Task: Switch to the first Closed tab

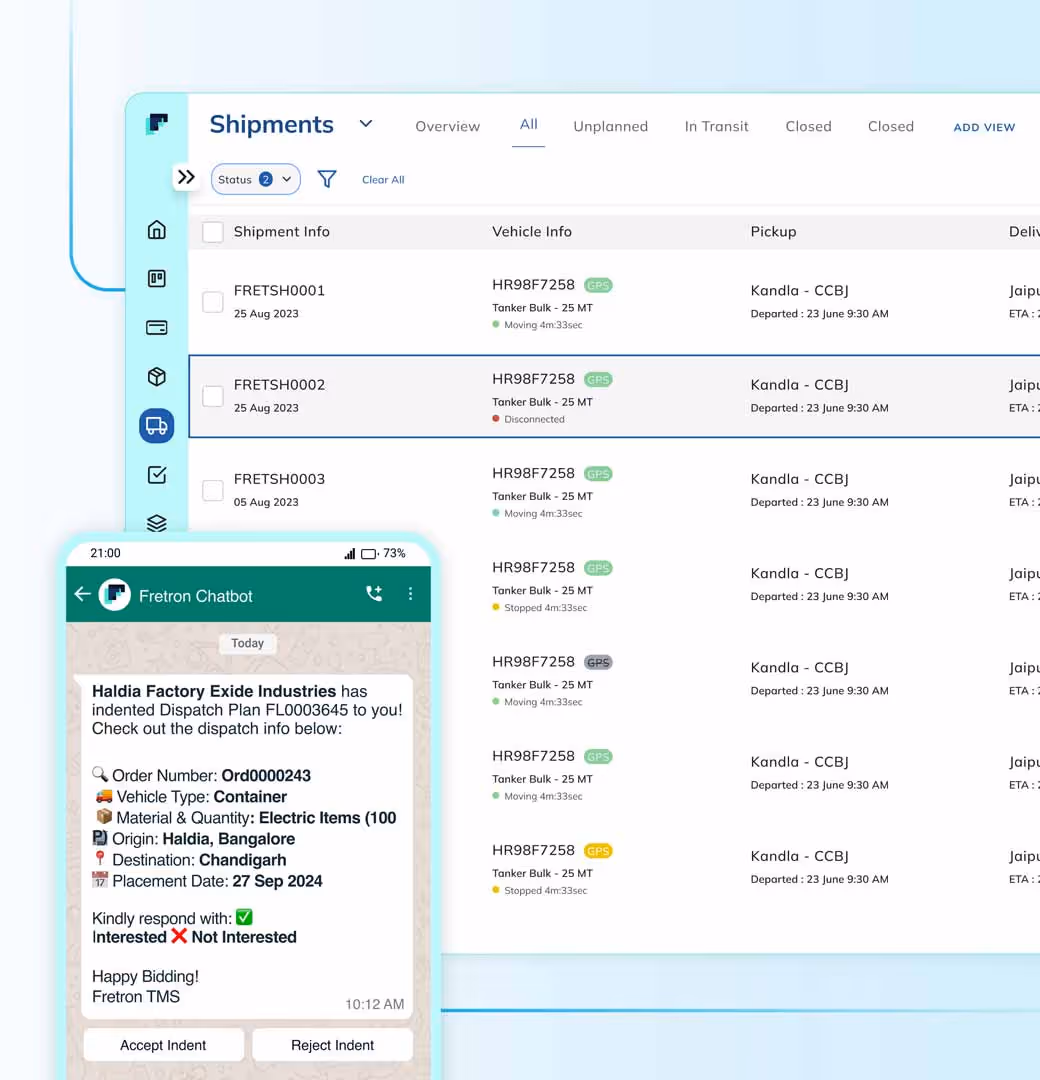Action: 809,126
